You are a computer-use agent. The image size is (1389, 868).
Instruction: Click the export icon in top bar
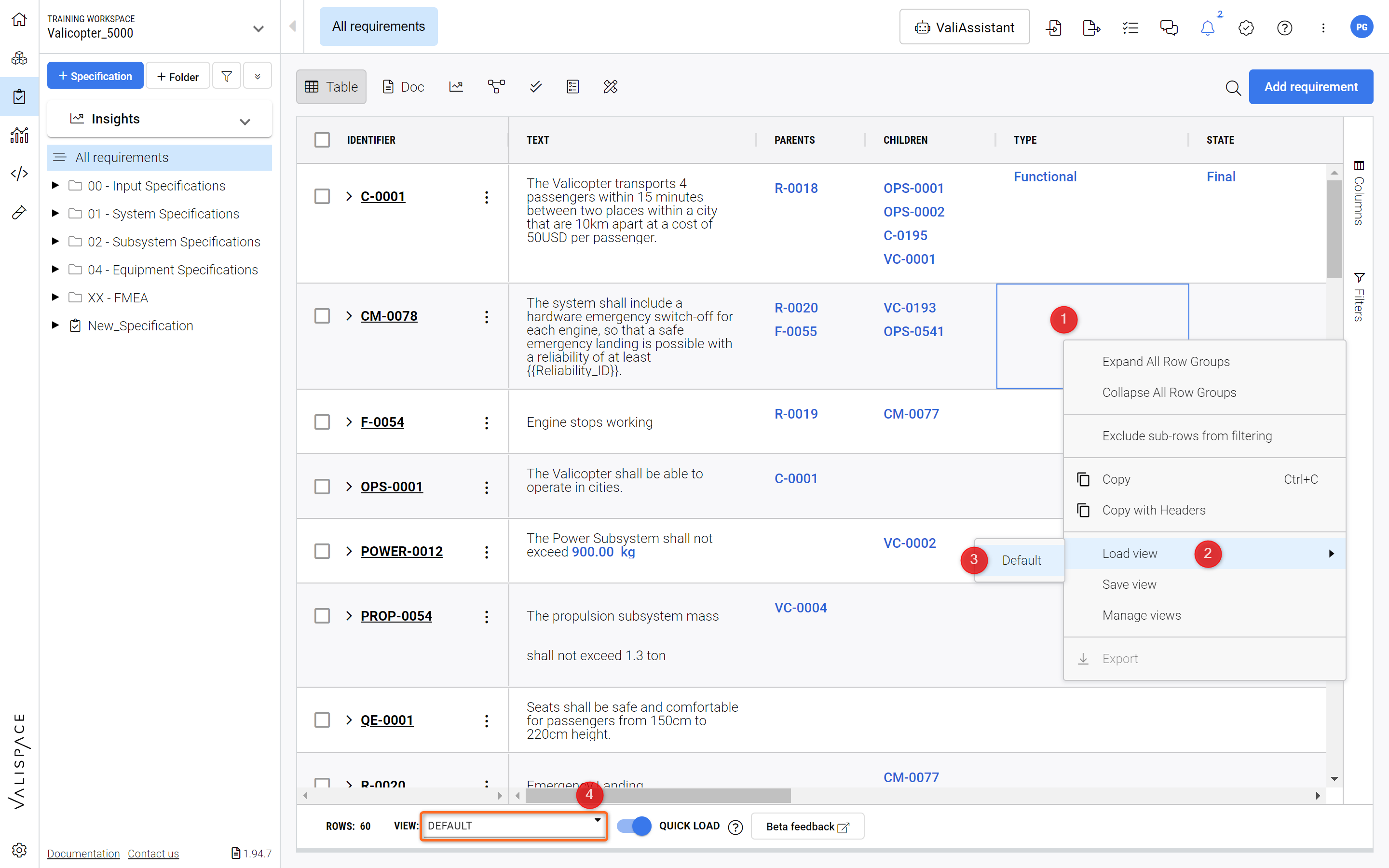(1091, 27)
